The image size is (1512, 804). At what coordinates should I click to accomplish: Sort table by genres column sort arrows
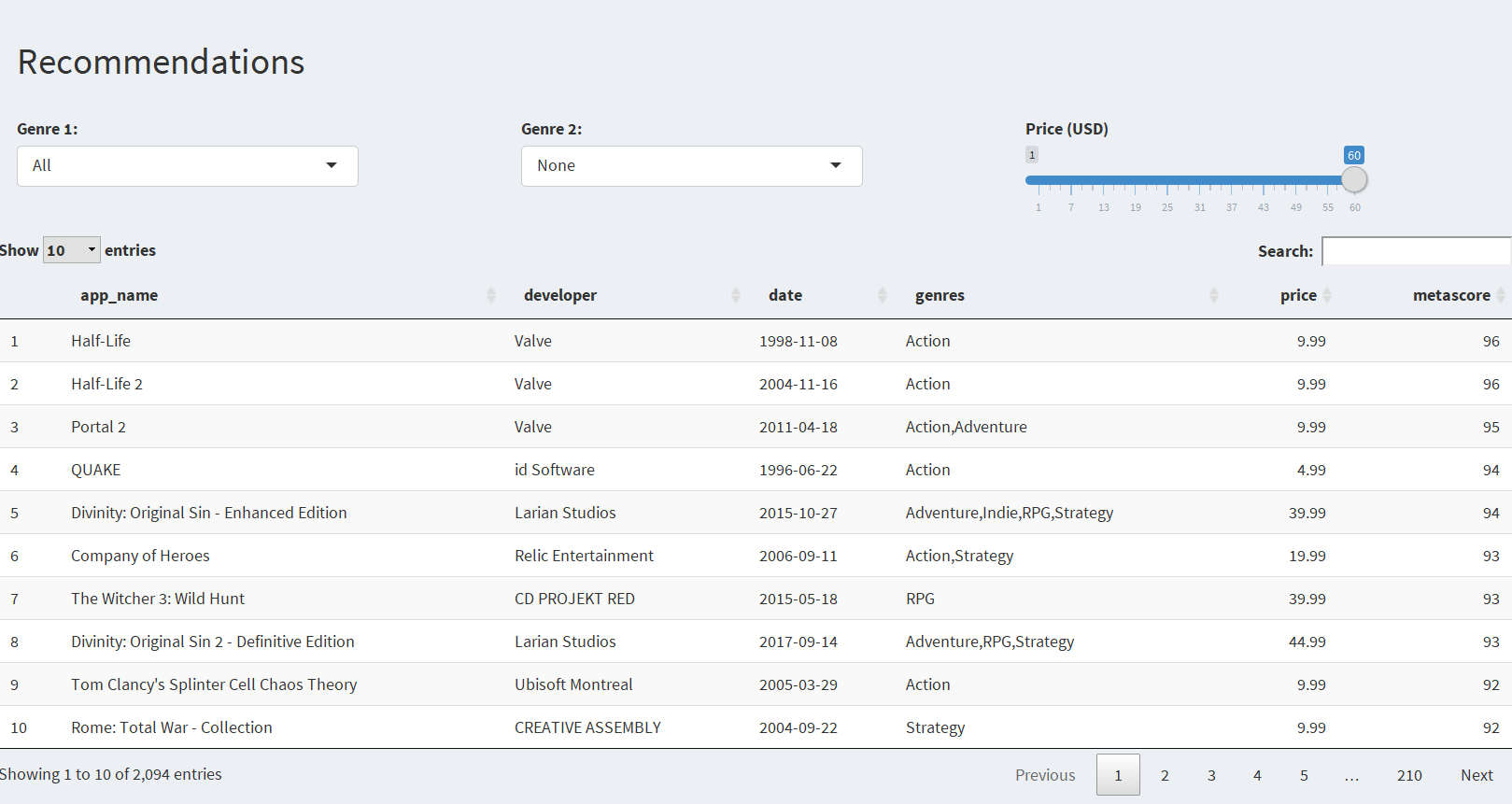click(x=1214, y=295)
